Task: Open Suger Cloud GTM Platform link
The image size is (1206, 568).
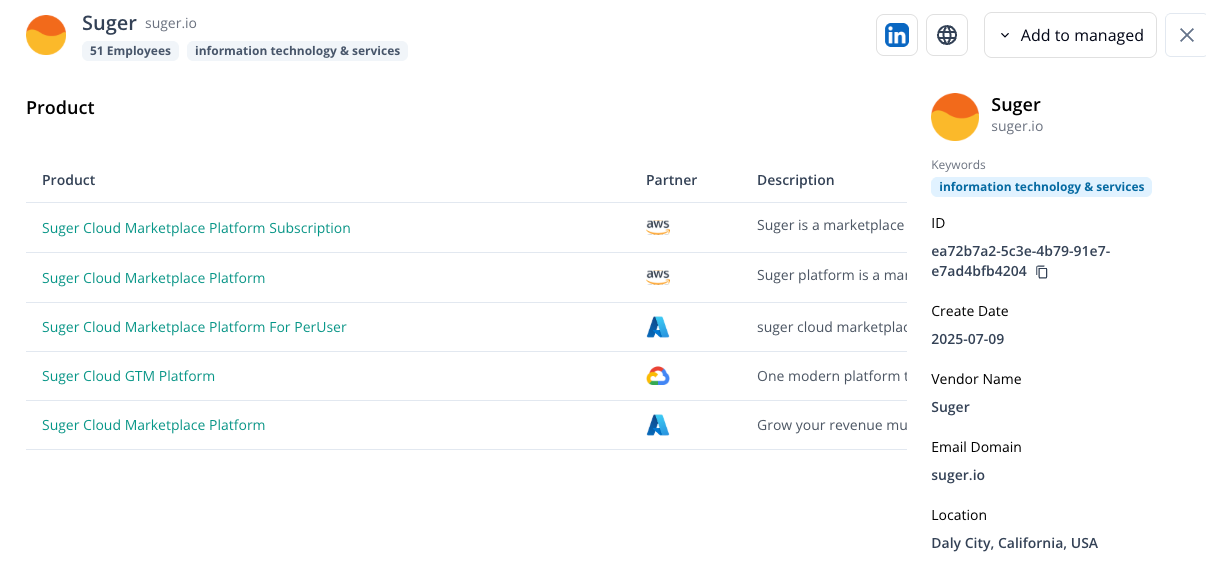Action: coord(128,376)
